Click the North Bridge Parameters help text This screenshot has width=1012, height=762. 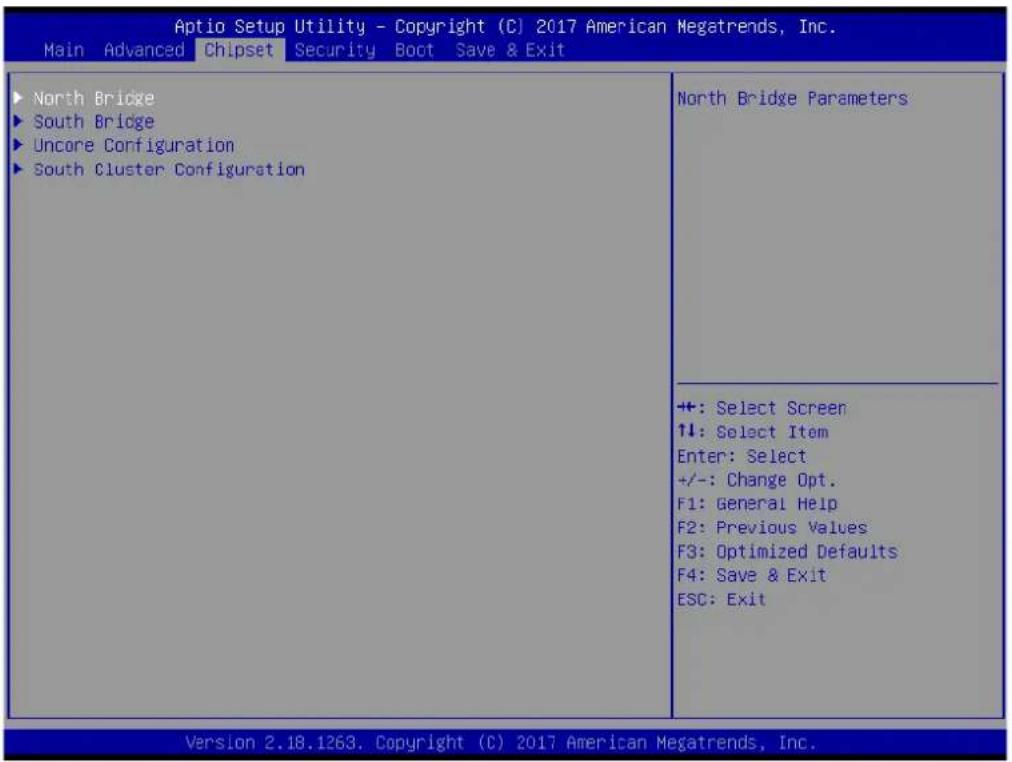coord(792,99)
